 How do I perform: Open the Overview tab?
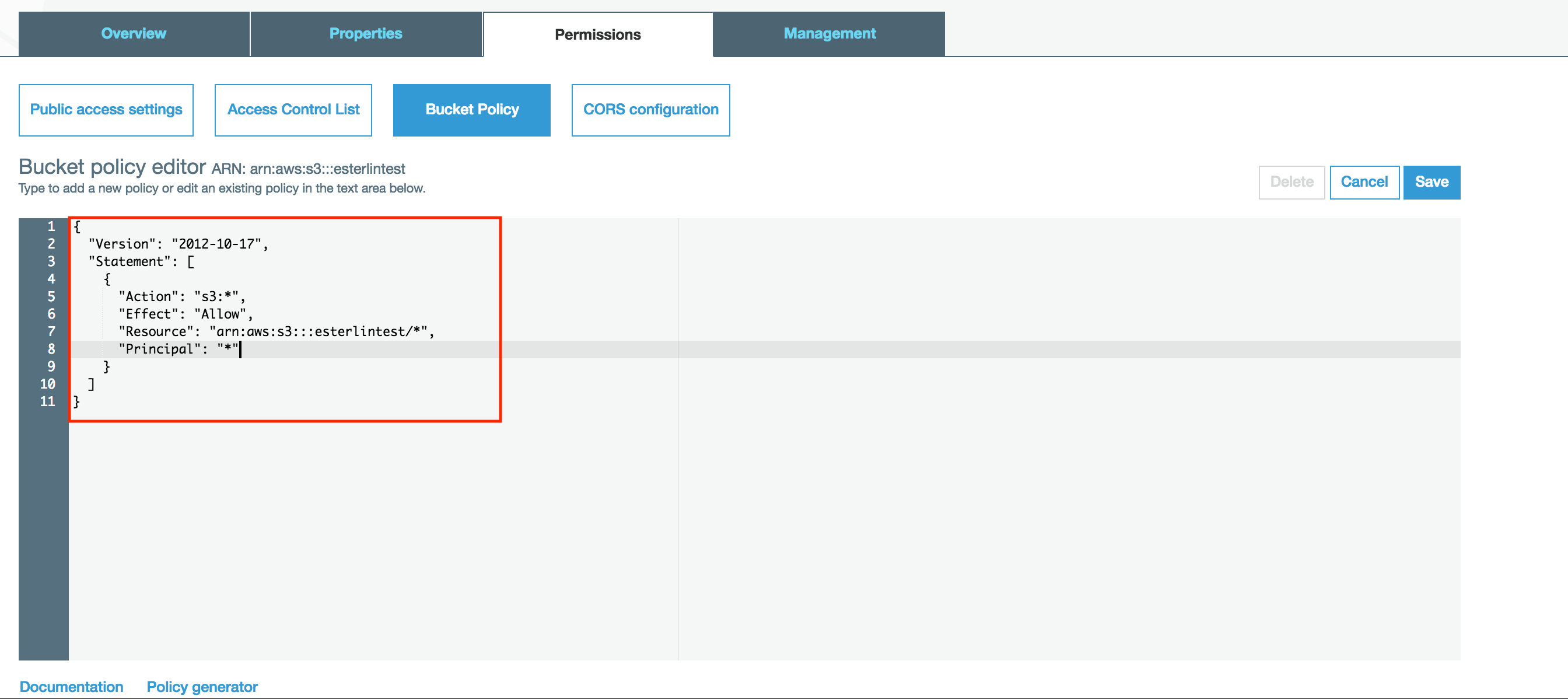[x=134, y=34]
